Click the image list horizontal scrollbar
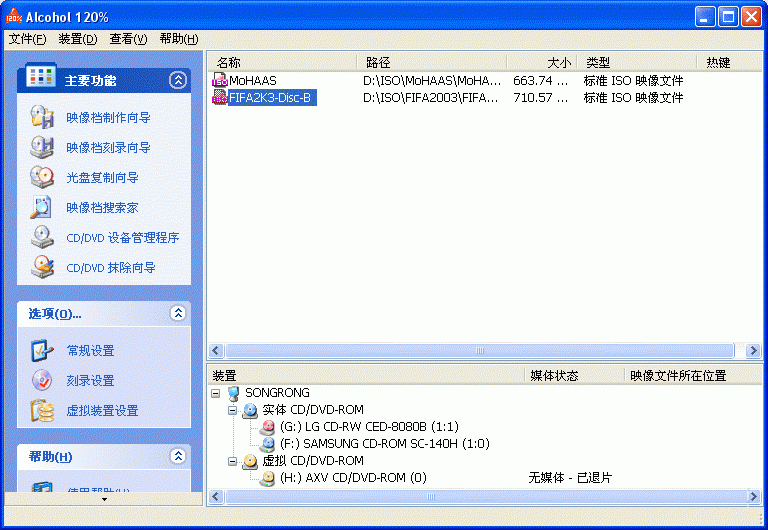This screenshot has height=530, width=768. [x=480, y=351]
